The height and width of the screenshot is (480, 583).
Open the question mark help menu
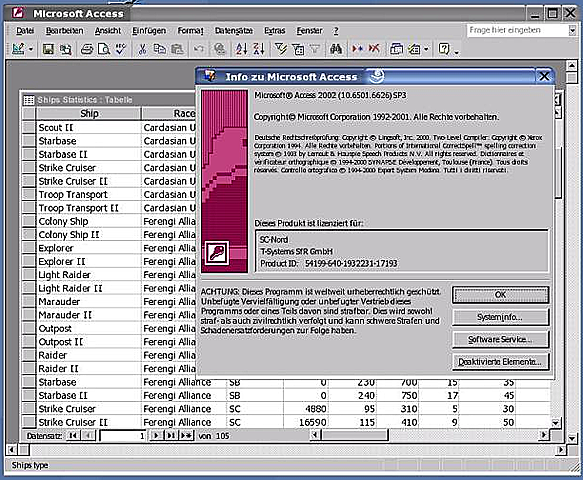[336, 31]
